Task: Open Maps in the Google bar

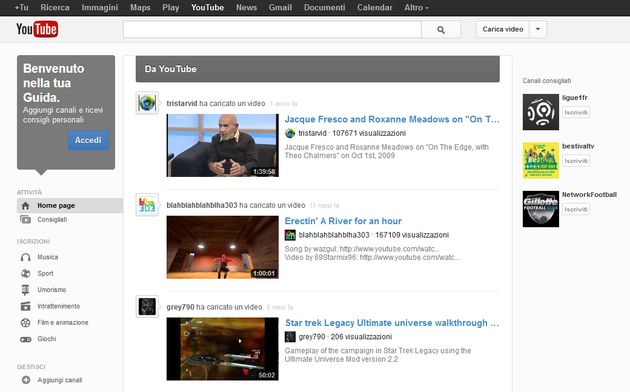Action: coord(140,8)
